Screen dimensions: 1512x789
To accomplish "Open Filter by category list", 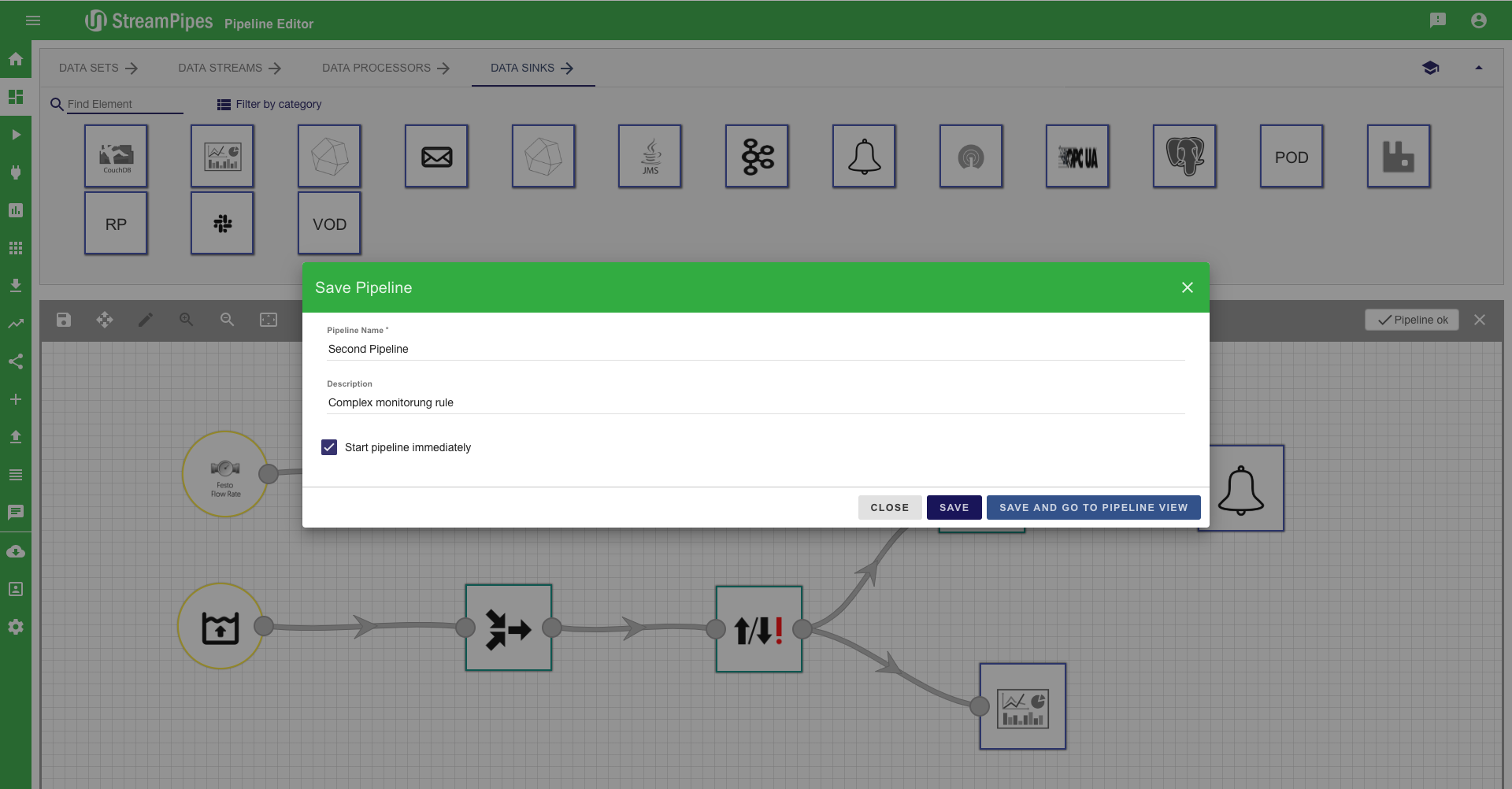I will [x=269, y=104].
